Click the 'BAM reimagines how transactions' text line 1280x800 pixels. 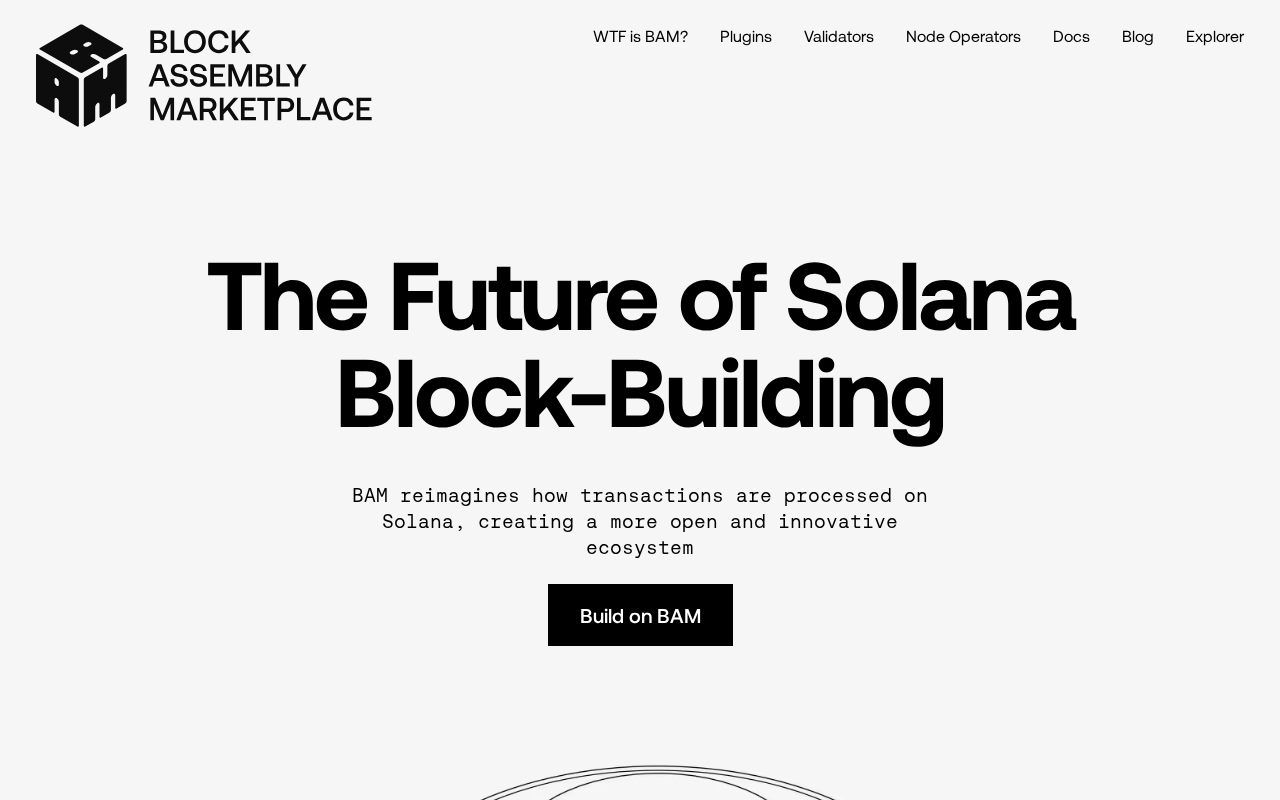640,496
